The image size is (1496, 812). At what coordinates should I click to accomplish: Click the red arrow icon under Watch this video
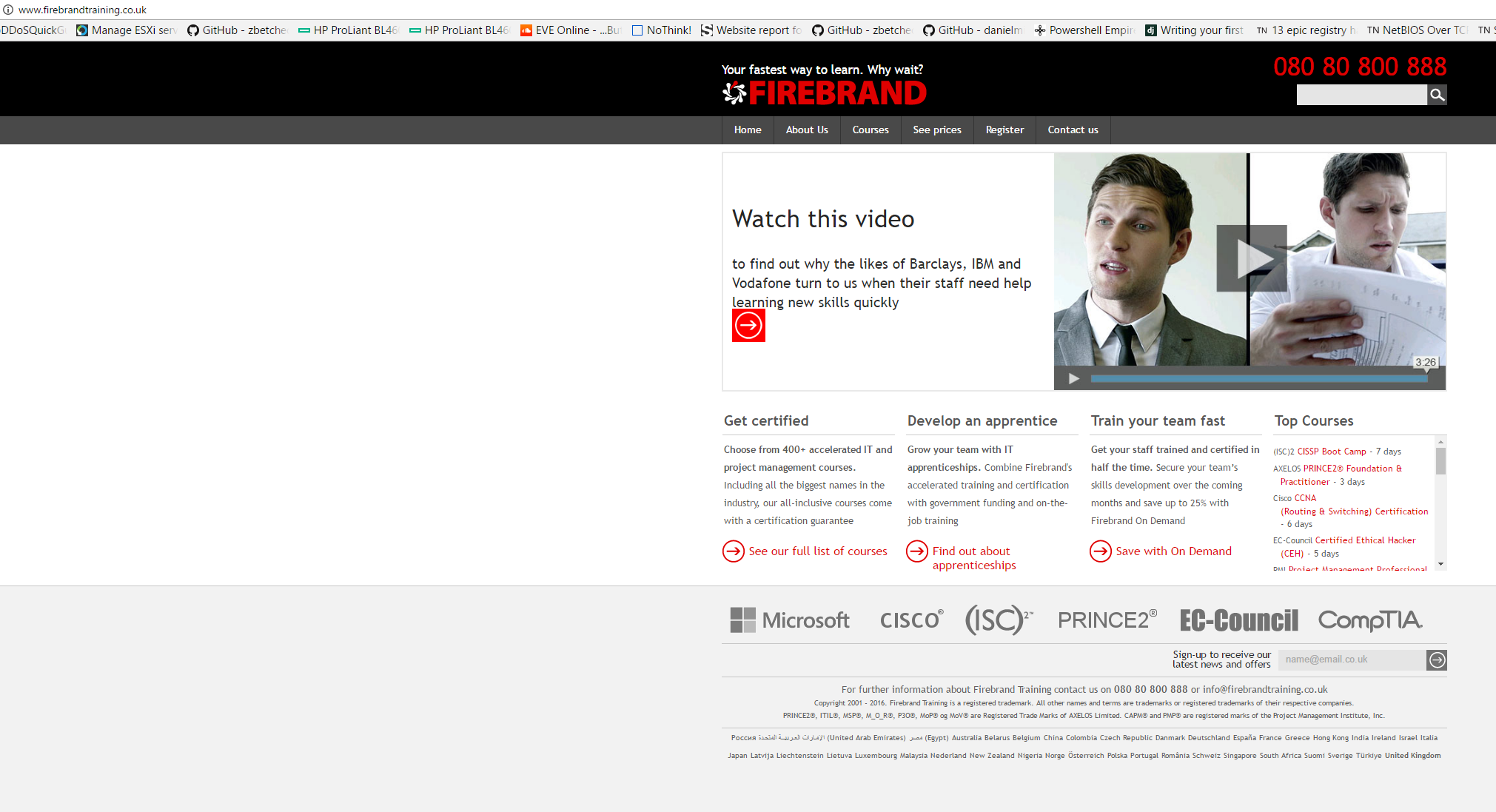(748, 326)
